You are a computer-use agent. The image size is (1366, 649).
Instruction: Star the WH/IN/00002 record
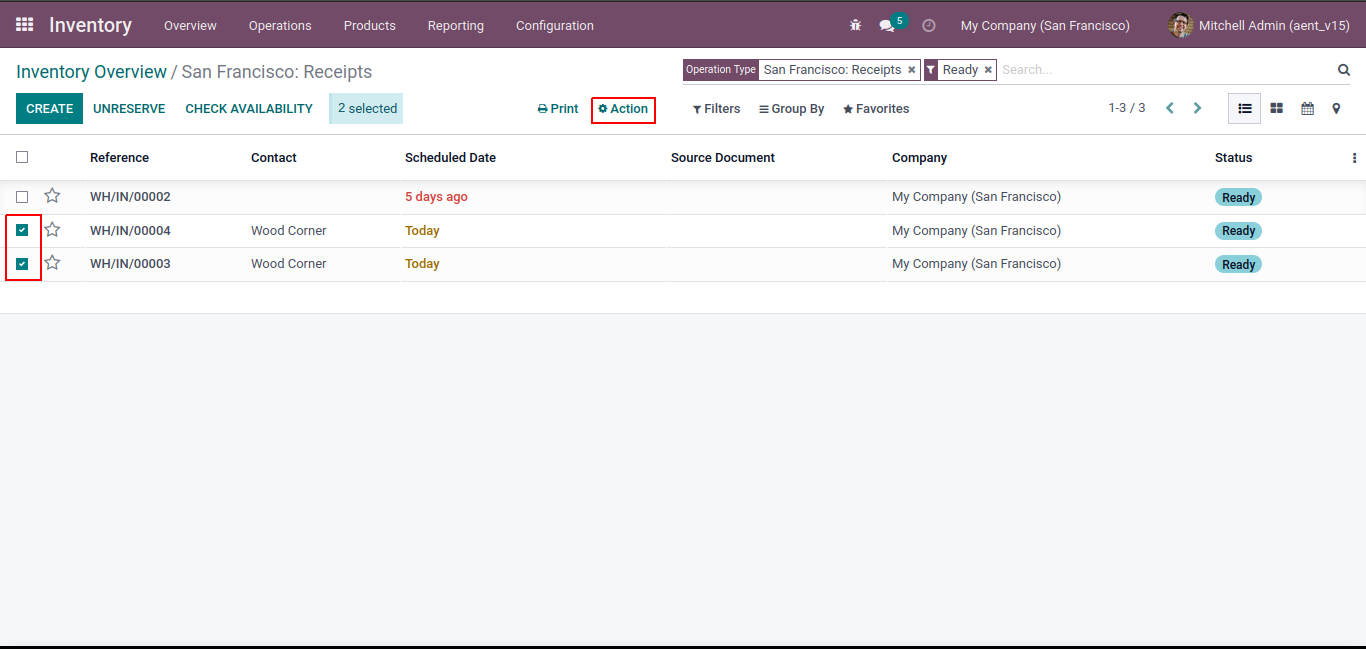click(52, 196)
